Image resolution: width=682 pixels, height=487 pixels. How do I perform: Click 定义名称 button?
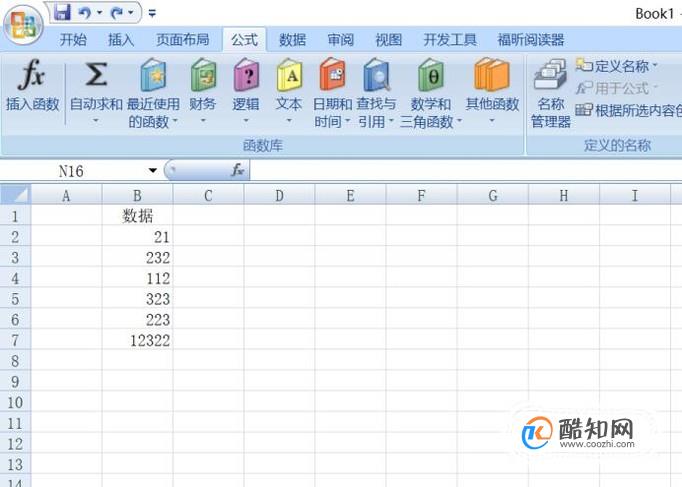618,66
